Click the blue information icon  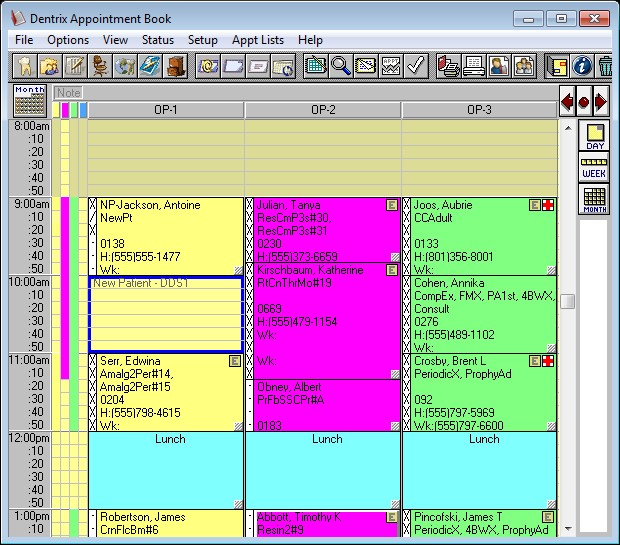pyautogui.click(x=582, y=66)
